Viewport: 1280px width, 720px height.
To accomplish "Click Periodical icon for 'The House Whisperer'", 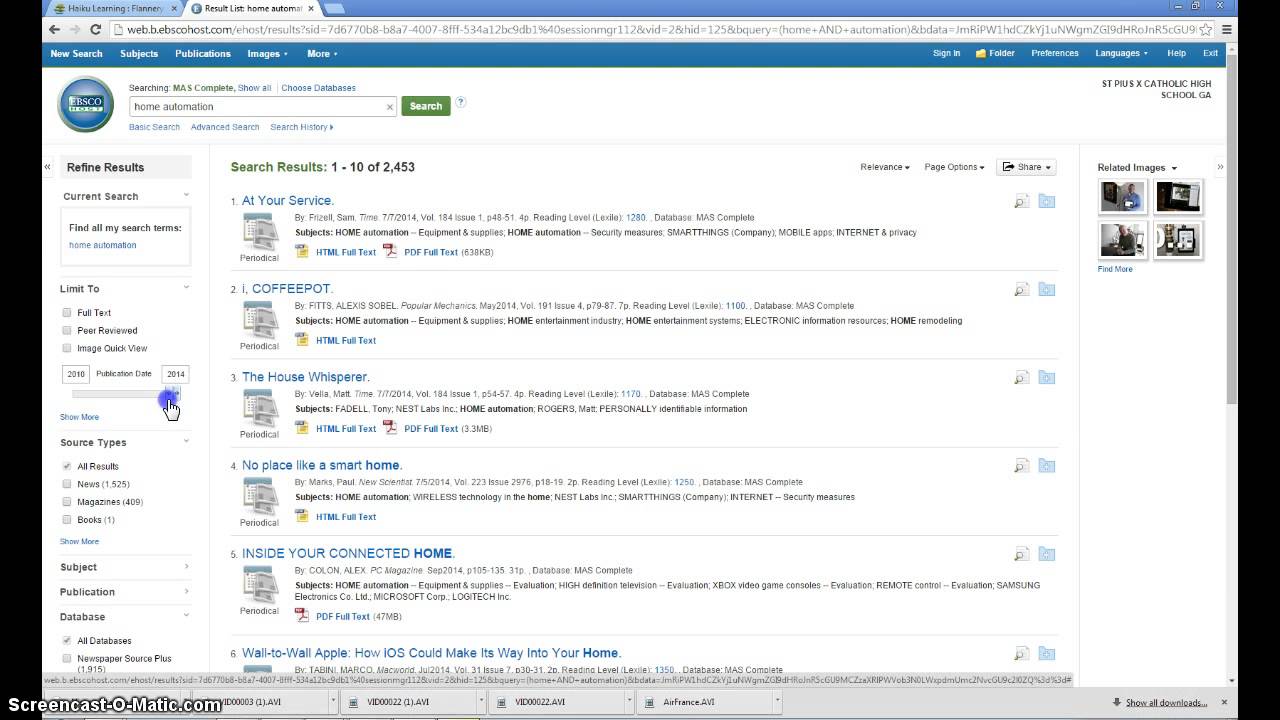I will point(260,408).
